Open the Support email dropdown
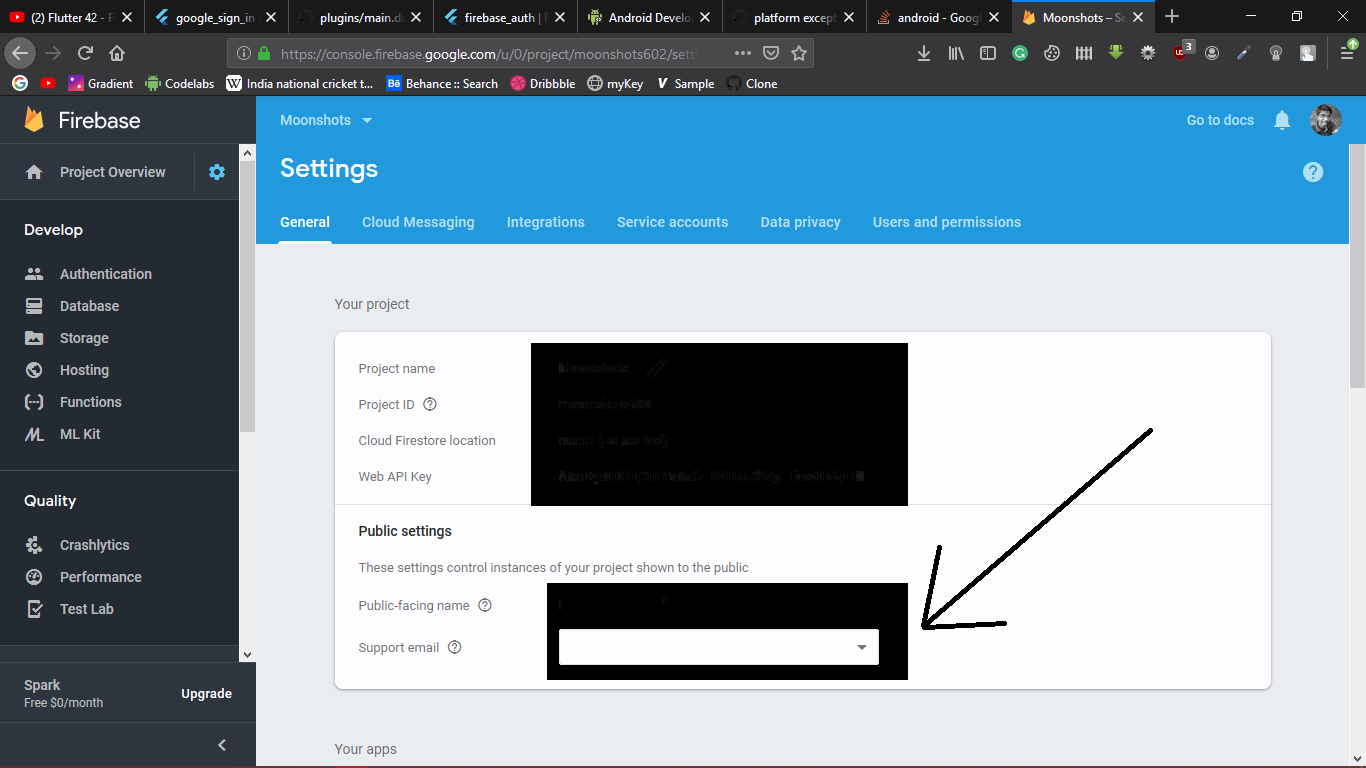1366x768 pixels. 719,647
